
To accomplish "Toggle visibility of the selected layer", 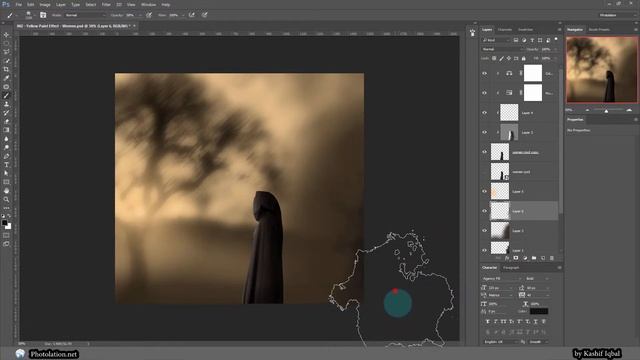I will pyautogui.click(x=484, y=211).
